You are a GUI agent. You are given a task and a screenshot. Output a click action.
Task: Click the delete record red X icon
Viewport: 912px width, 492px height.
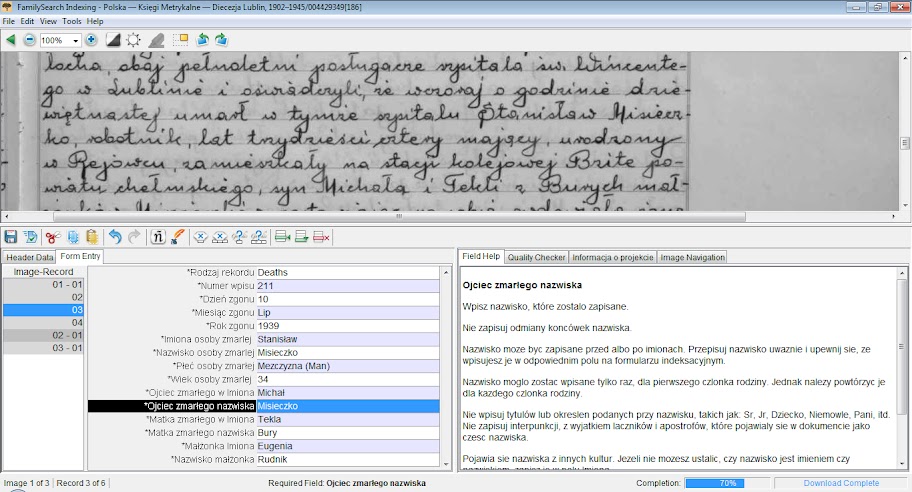tap(322, 237)
